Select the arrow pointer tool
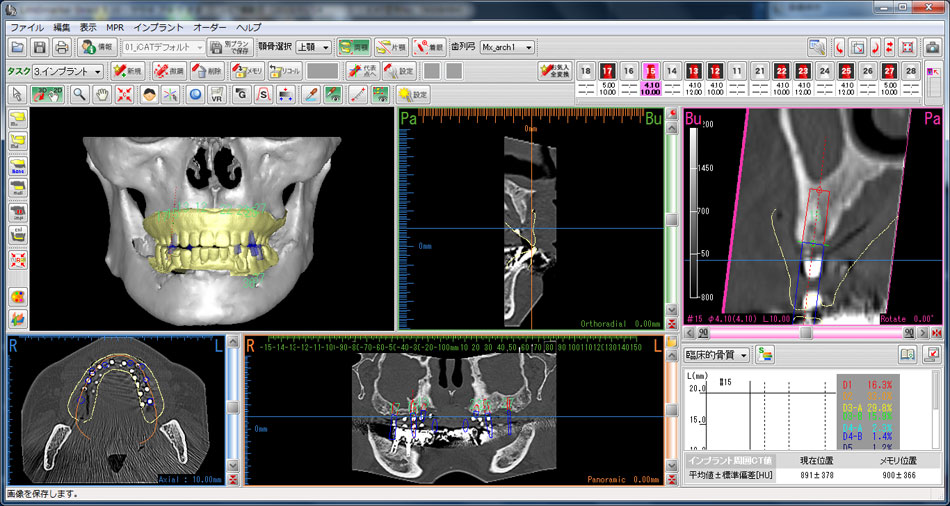 tap(17, 94)
